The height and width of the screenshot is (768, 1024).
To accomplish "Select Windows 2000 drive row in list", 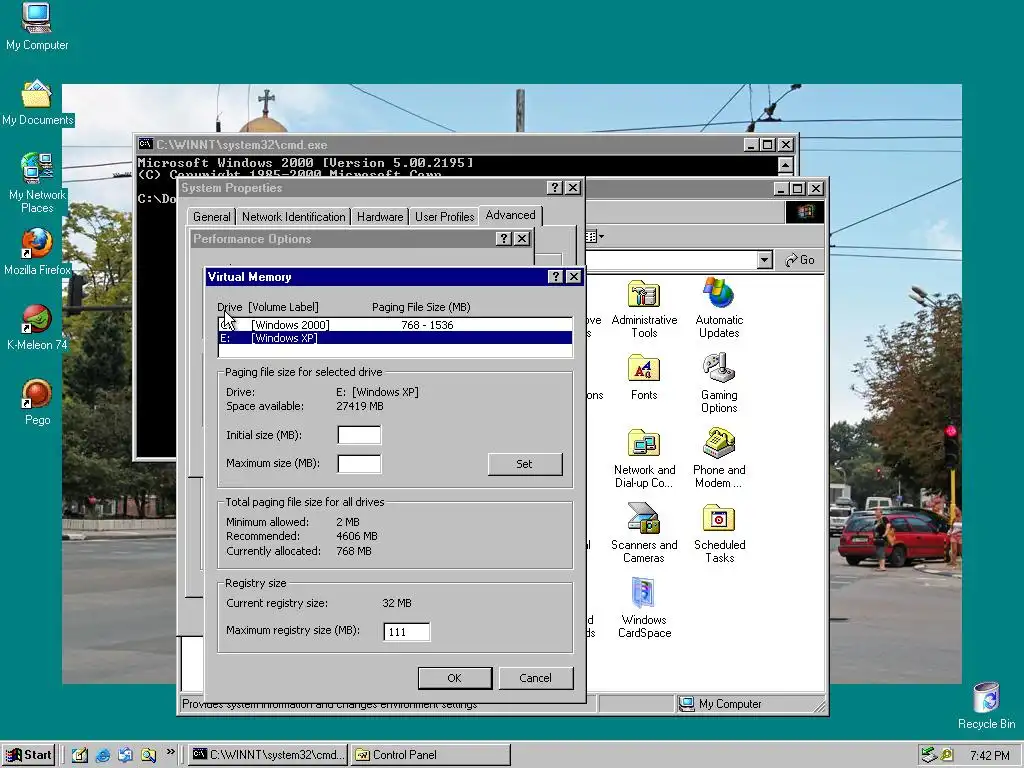I will click(x=395, y=325).
